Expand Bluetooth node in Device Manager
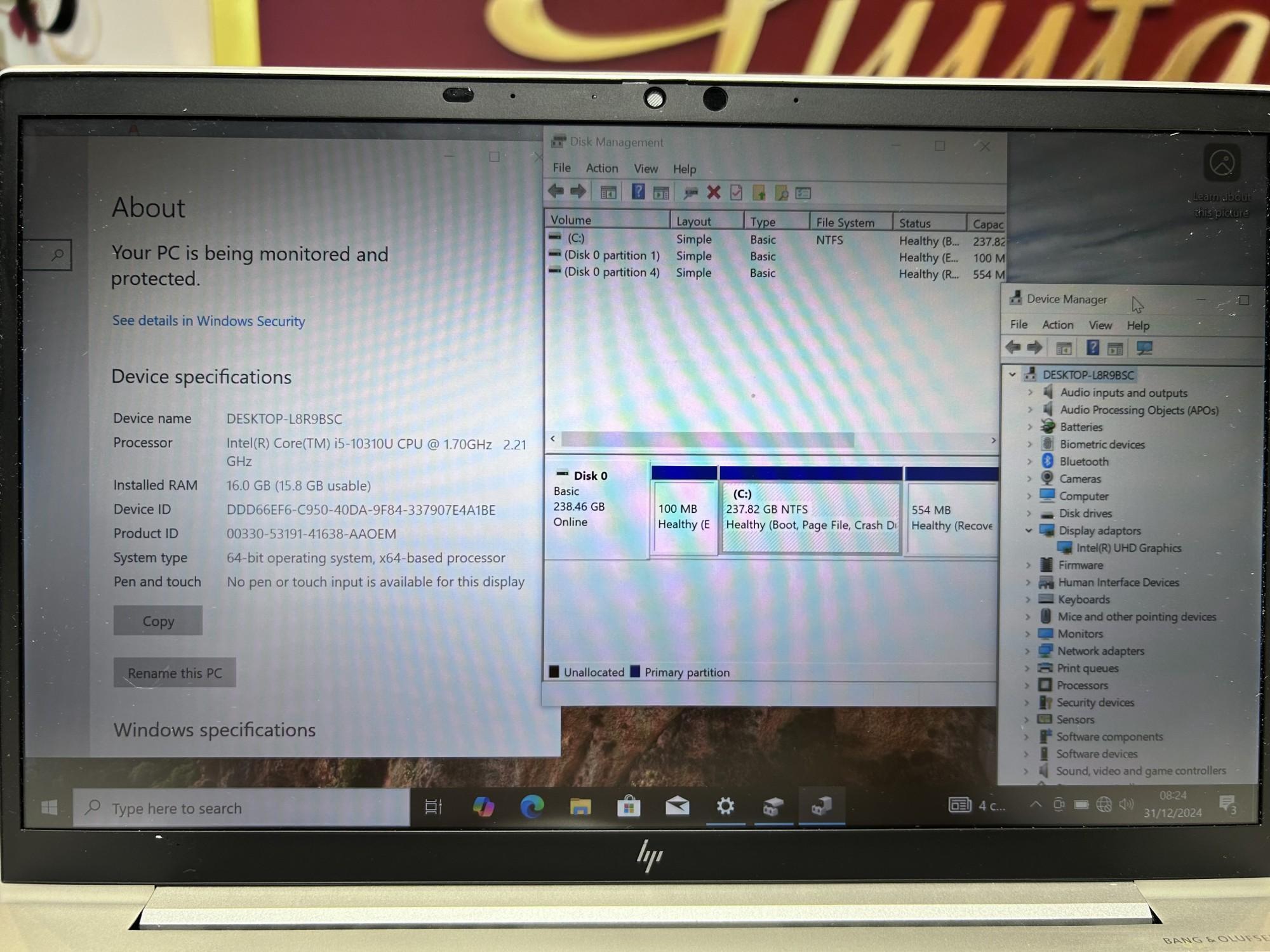This screenshot has width=1270, height=952. (x=1029, y=461)
